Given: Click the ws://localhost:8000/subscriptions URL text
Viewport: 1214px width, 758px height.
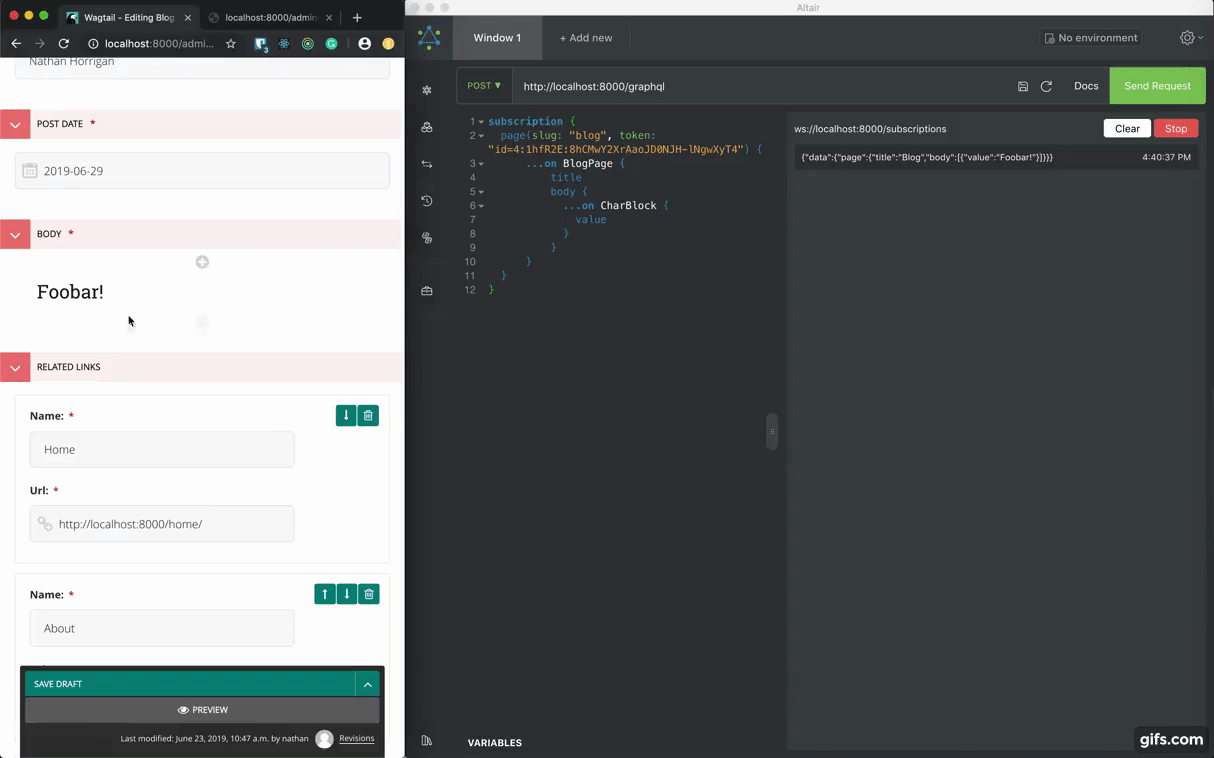Looking at the screenshot, I should point(870,129).
